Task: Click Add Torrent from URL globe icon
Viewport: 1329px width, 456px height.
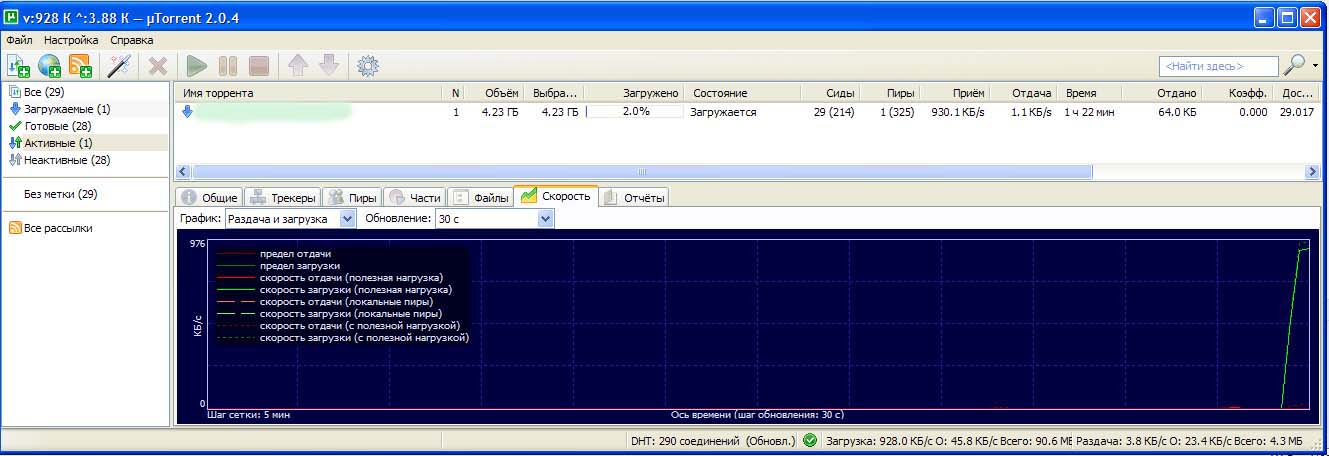Action: 49,66
